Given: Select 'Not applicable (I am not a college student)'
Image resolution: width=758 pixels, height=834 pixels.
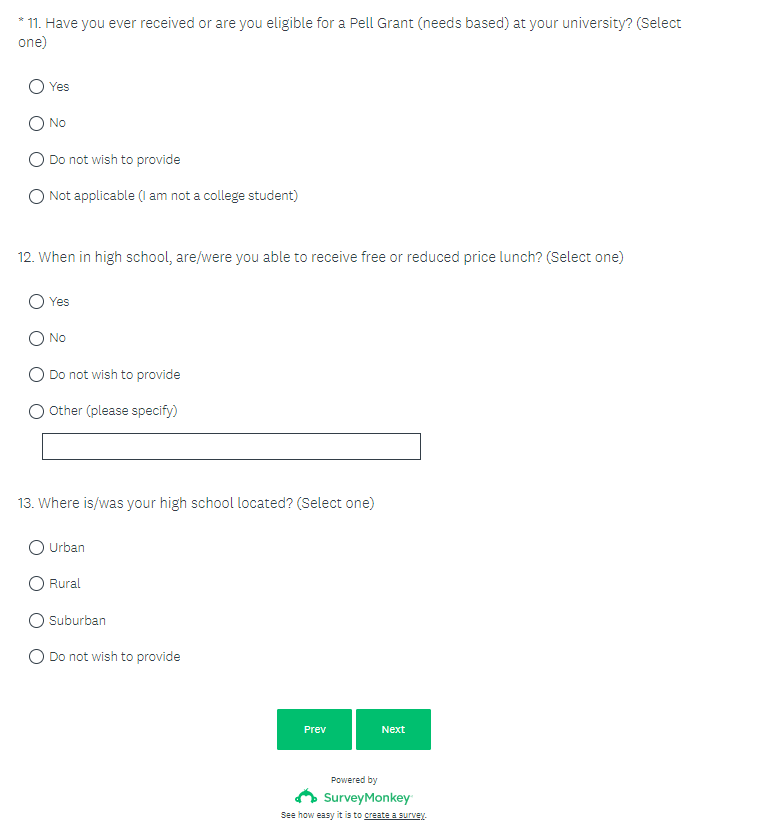Looking at the screenshot, I should [37, 196].
